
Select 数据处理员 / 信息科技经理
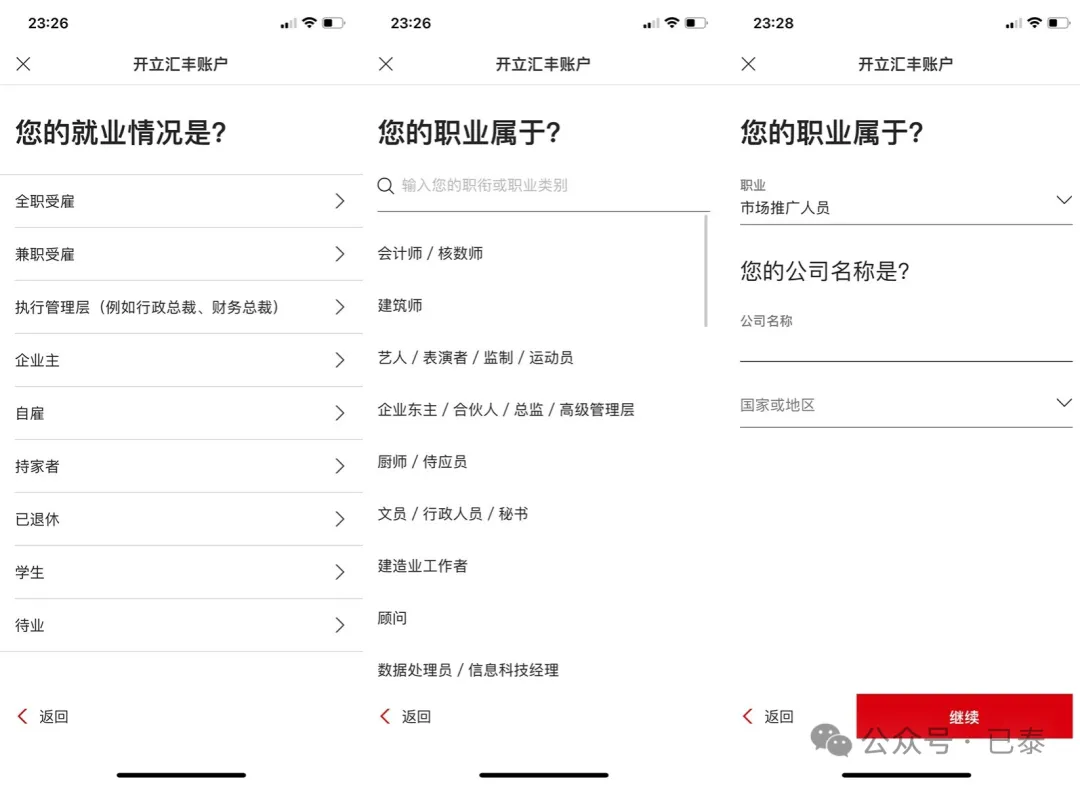468,670
